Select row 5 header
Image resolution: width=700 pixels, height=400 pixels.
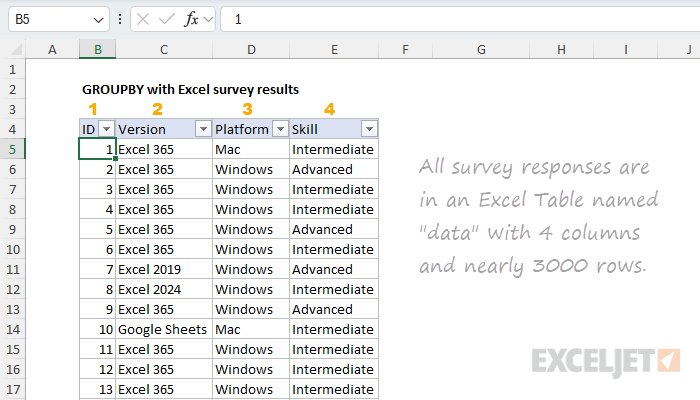click(12, 149)
